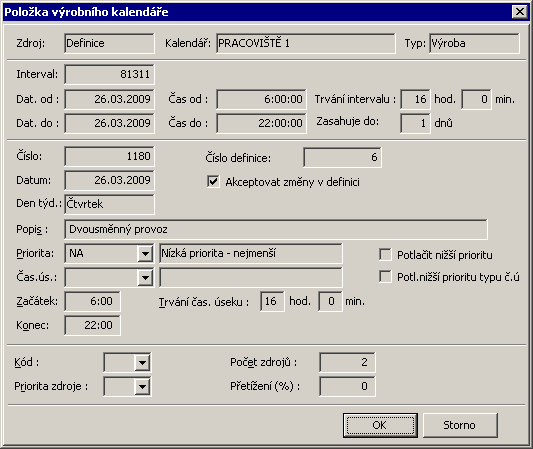Confirm with the OK button
This screenshot has height=449, width=533.
click(380, 425)
